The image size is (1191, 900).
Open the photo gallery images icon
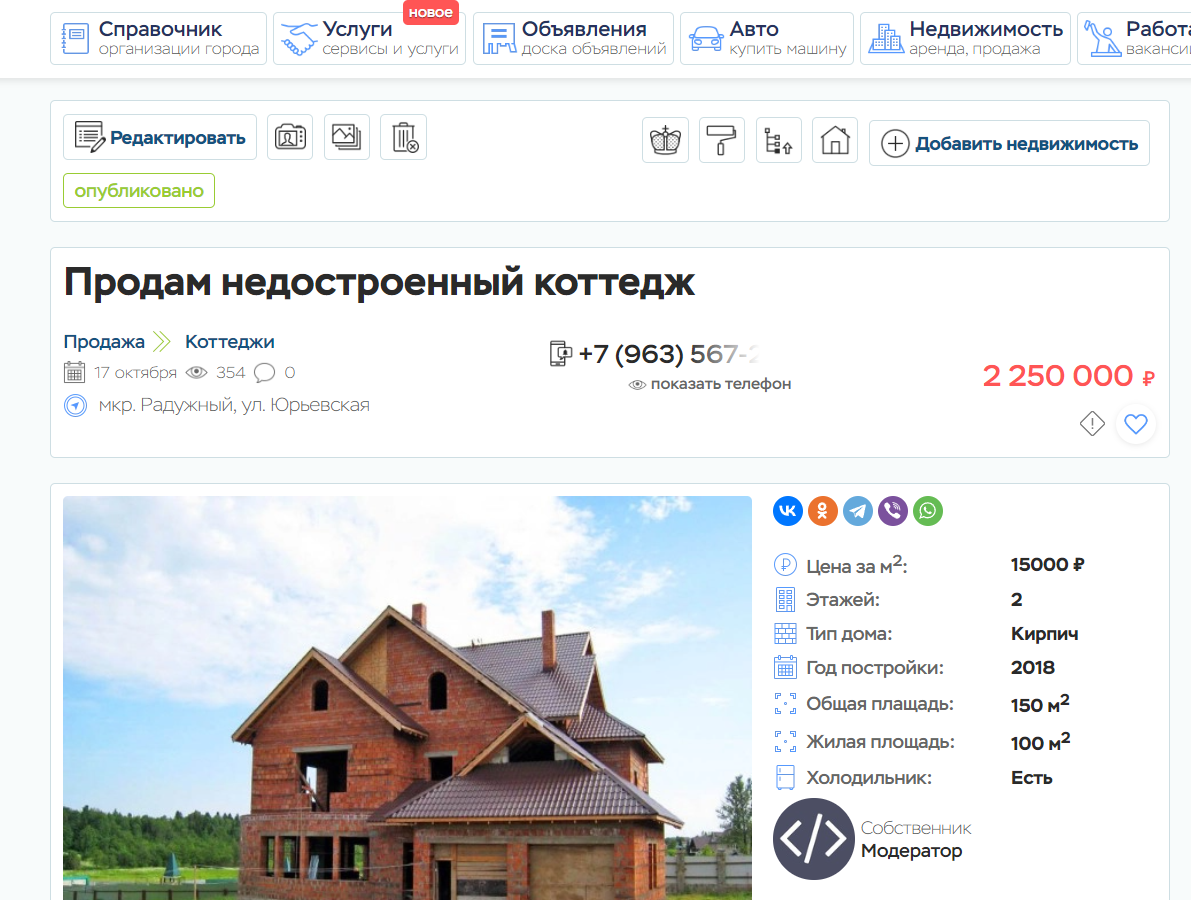pos(347,137)
